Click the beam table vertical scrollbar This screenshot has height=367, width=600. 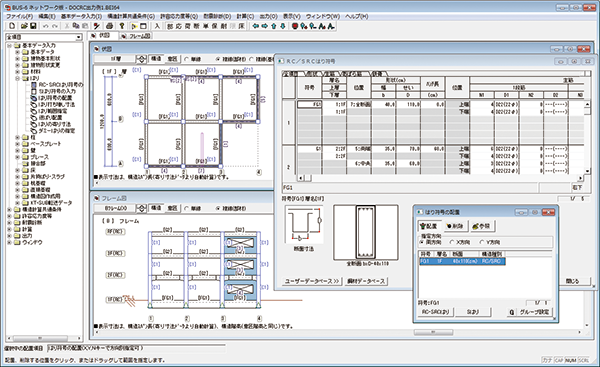(587, 138)
